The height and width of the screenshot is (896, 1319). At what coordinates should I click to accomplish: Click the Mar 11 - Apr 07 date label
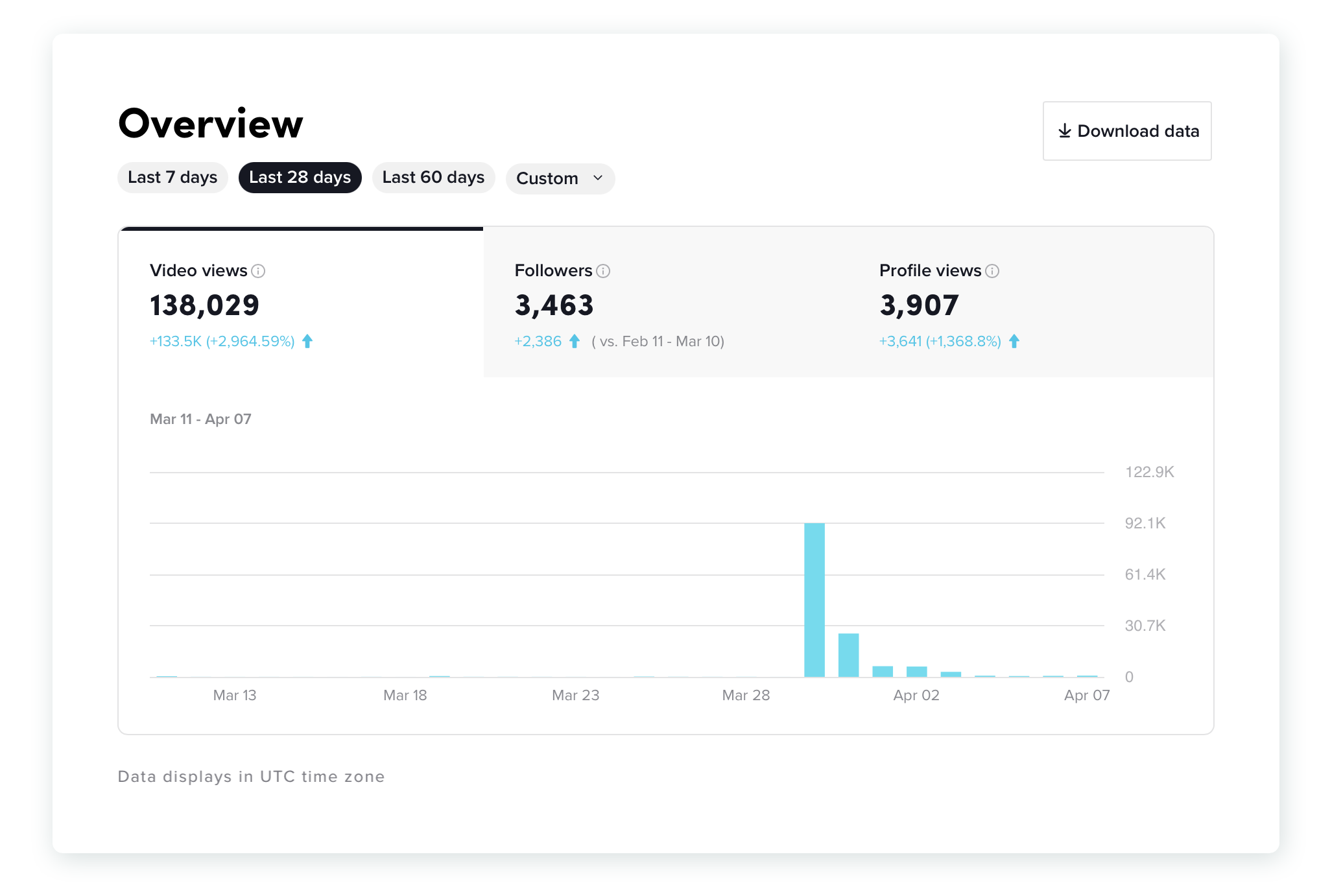200,419
